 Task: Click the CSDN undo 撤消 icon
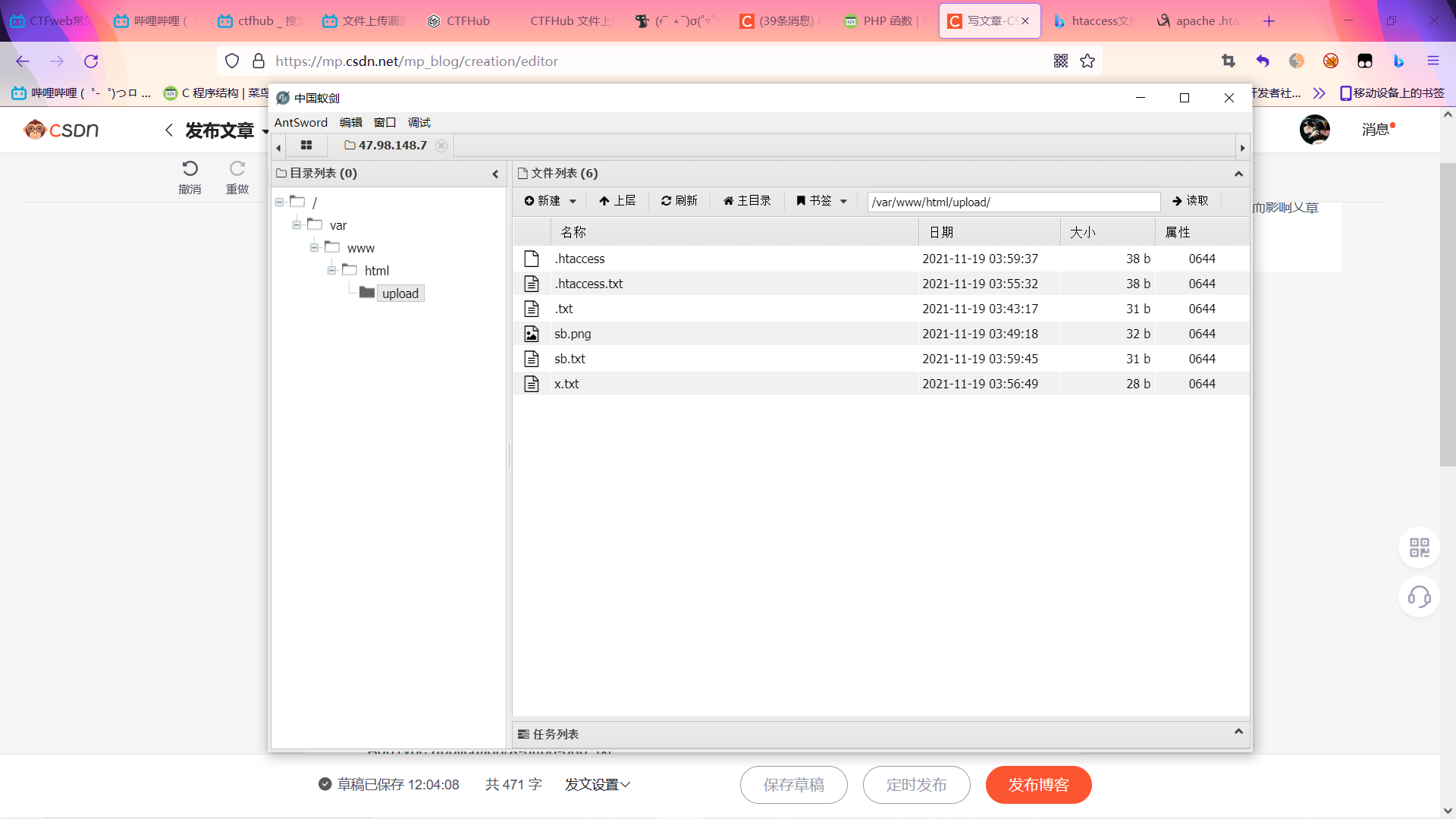[190, 168]
